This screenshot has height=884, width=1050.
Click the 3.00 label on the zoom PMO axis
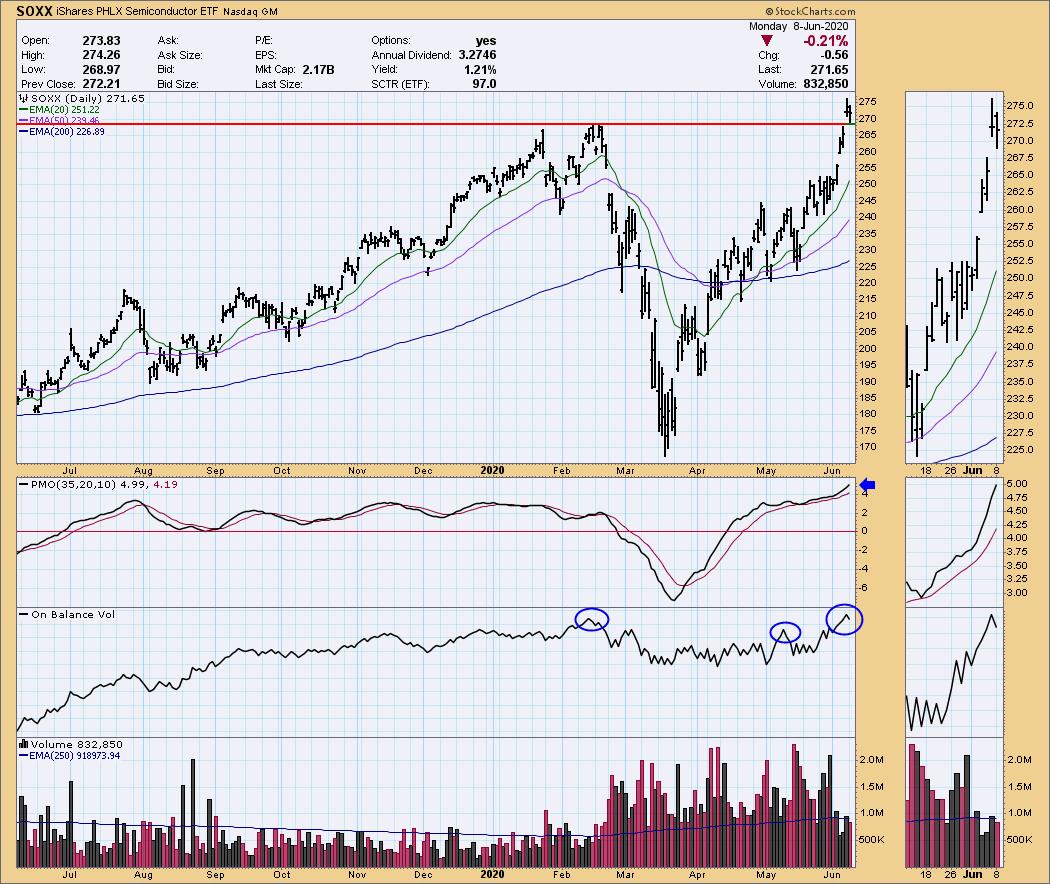point(1017,593)
